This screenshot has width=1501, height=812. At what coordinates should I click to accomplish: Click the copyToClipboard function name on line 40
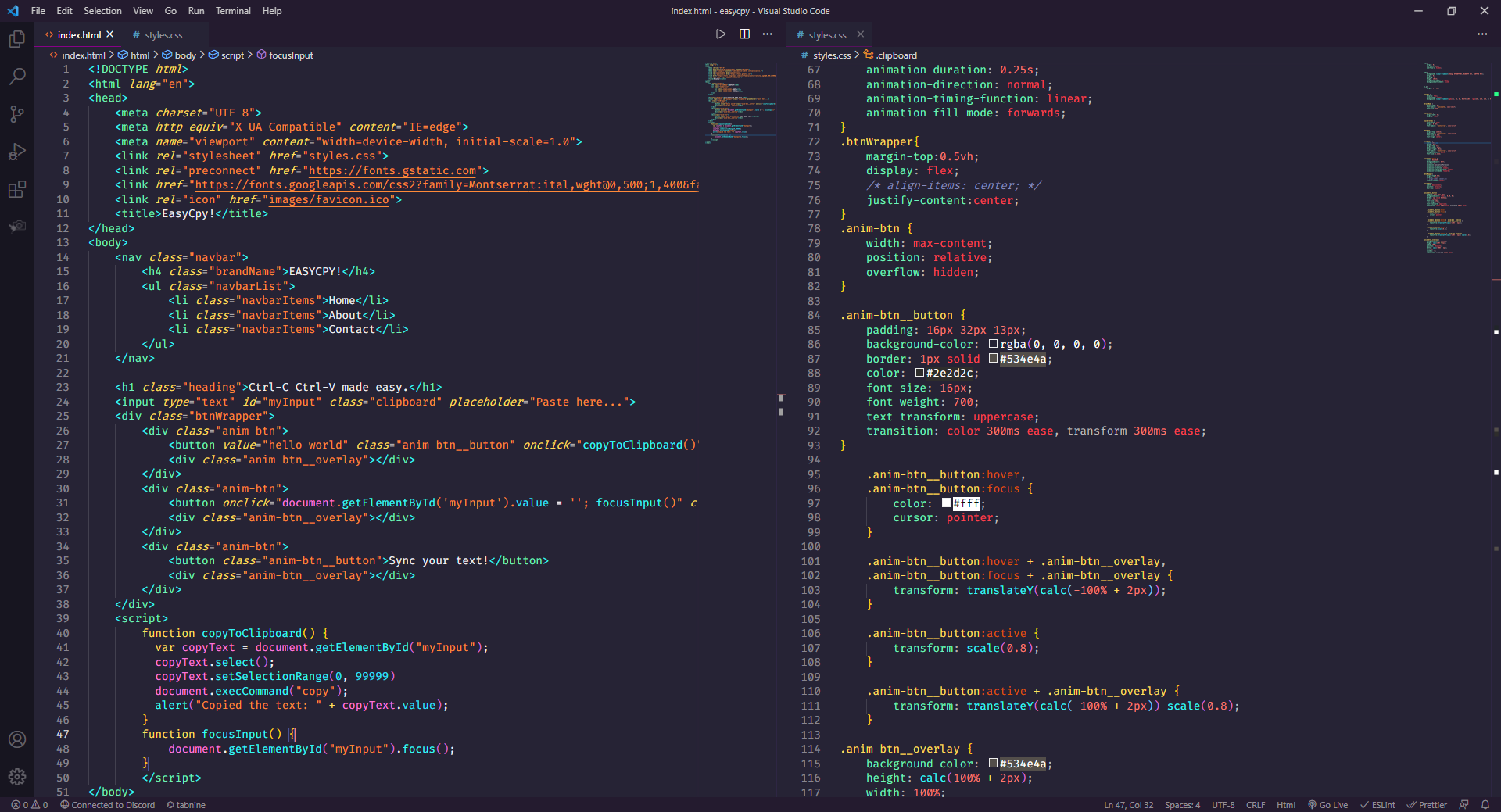pos(252,633)
